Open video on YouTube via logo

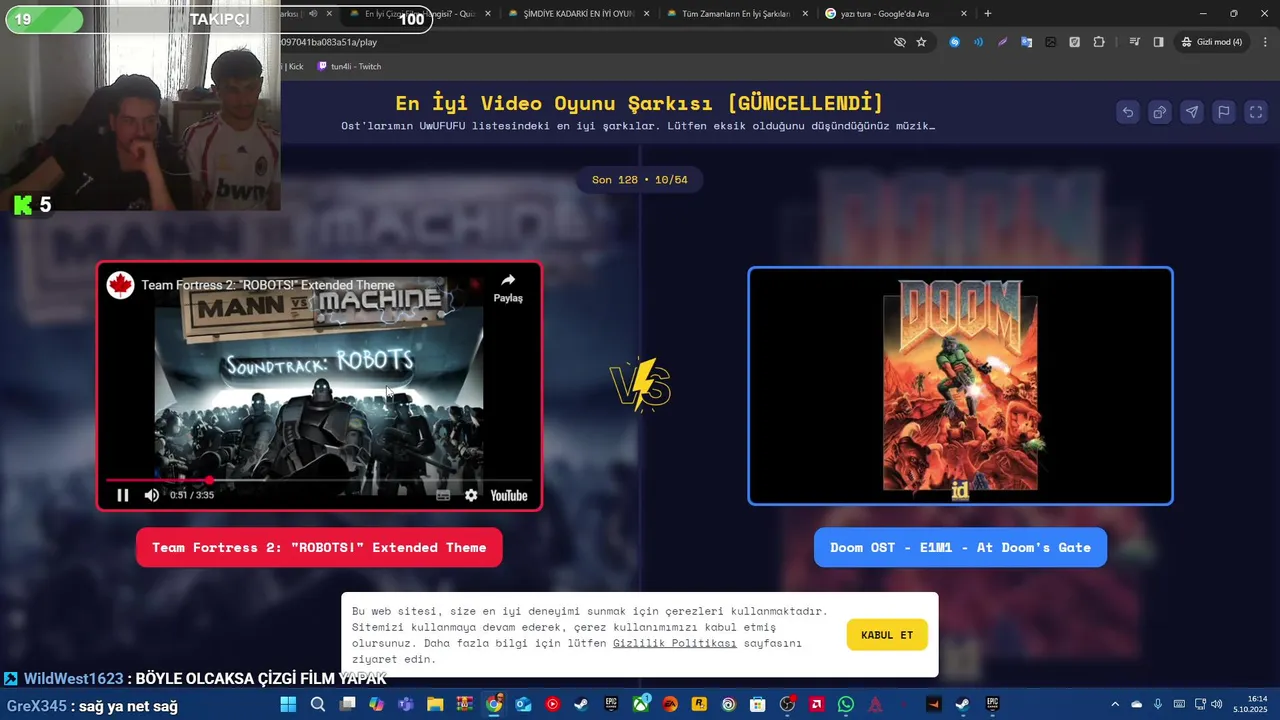508,495
